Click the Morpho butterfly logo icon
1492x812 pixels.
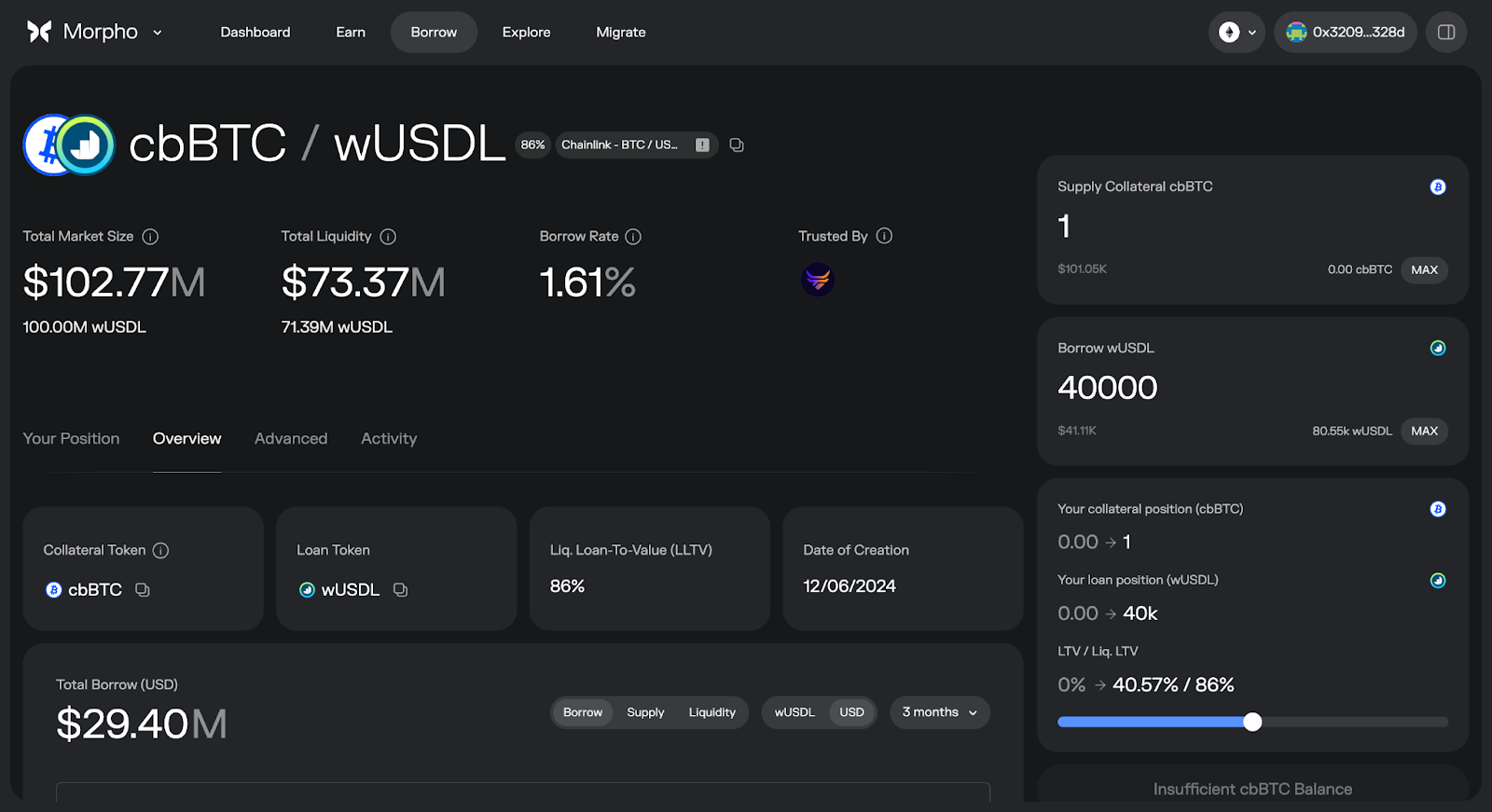tap(39, 32)
